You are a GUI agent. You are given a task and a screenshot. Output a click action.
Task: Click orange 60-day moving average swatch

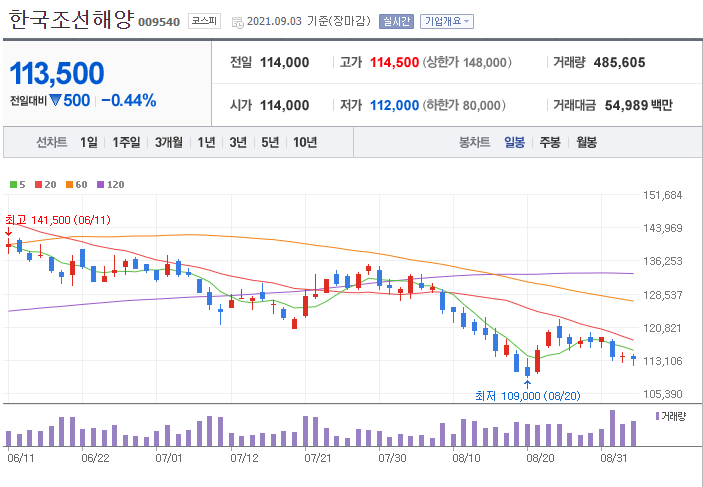tap(69, 184)
